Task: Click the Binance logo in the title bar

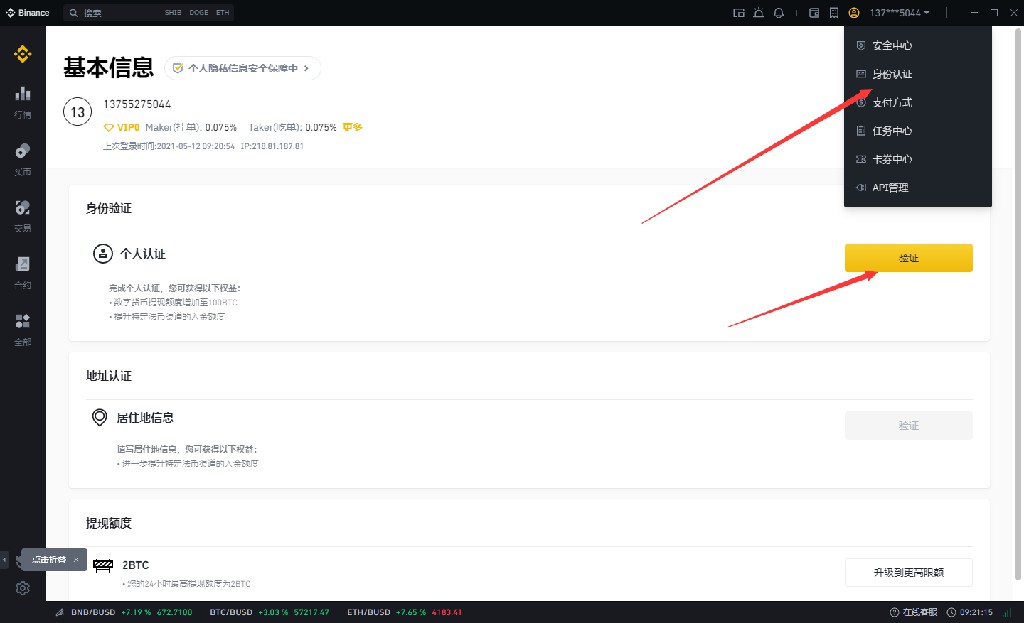Action: pos(28,12)
